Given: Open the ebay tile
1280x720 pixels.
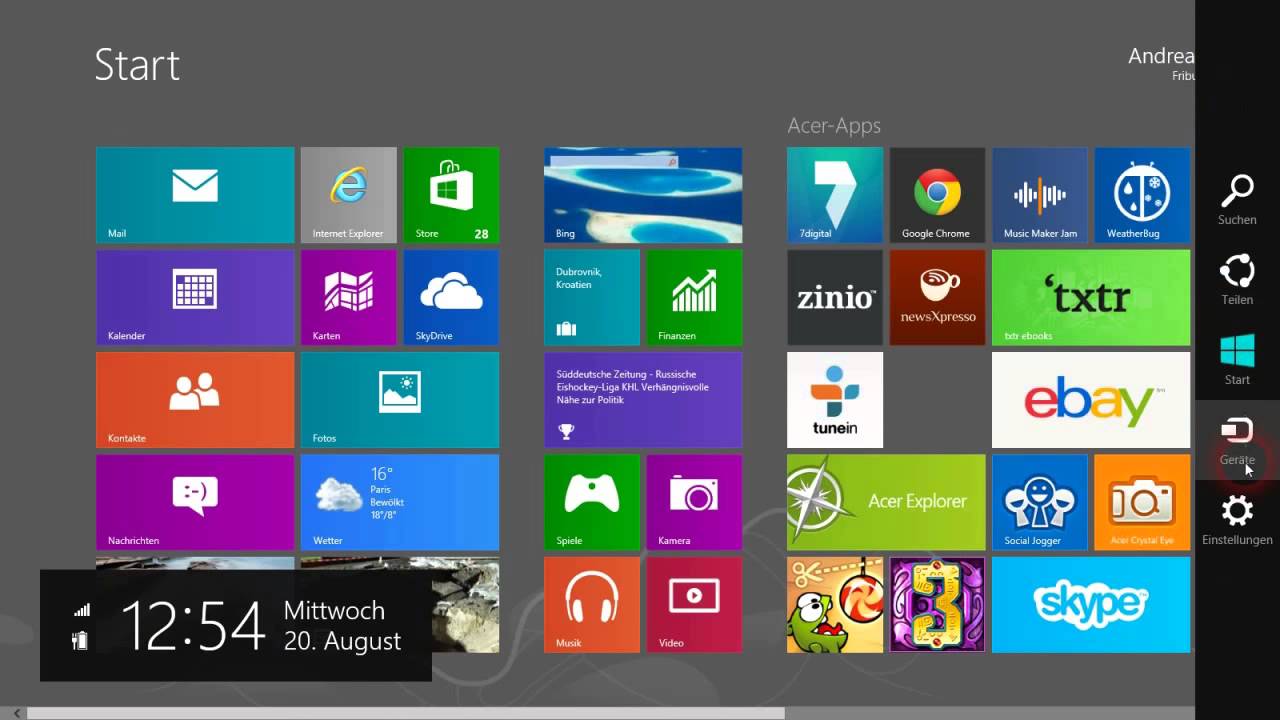Looking at the screenshot, I should (1091, 400).
